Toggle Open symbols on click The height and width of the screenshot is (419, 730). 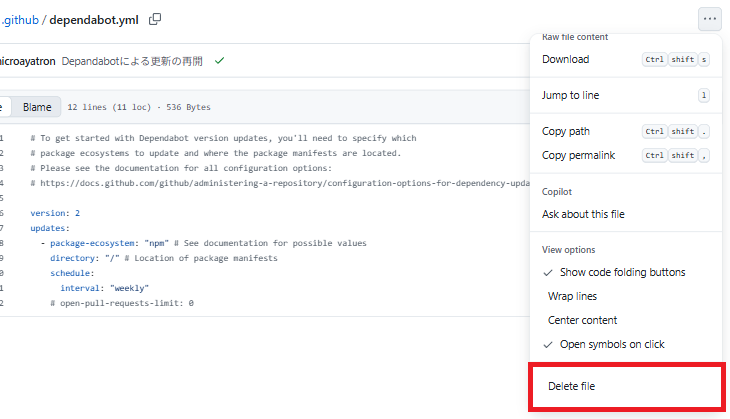tap(612, 344)
